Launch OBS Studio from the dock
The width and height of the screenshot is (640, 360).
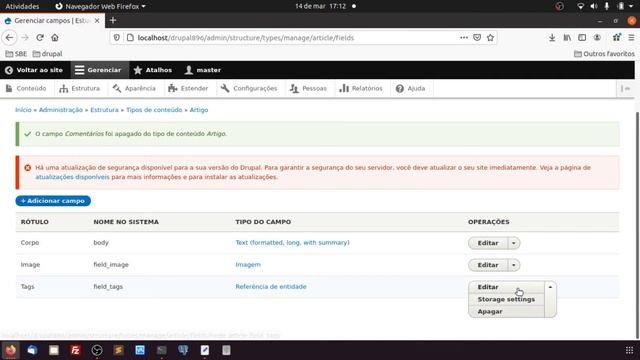pos(97,350)
